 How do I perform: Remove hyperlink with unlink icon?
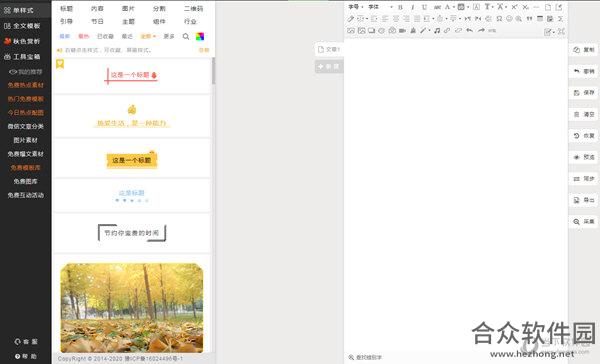[x=458, y=30]
